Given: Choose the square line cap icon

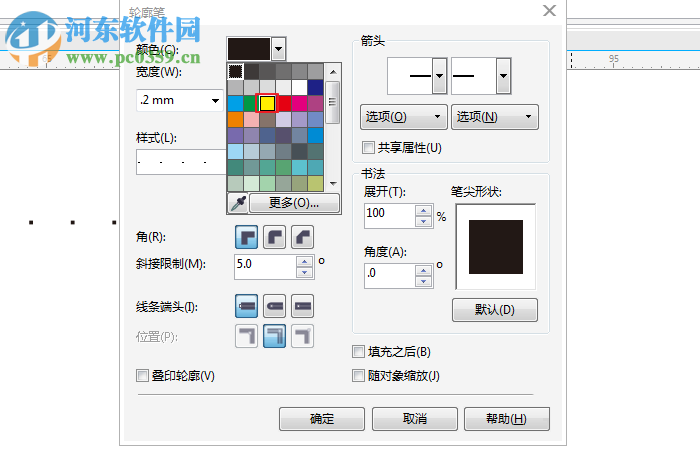Looking at the screenshot, I should point(303,306).
